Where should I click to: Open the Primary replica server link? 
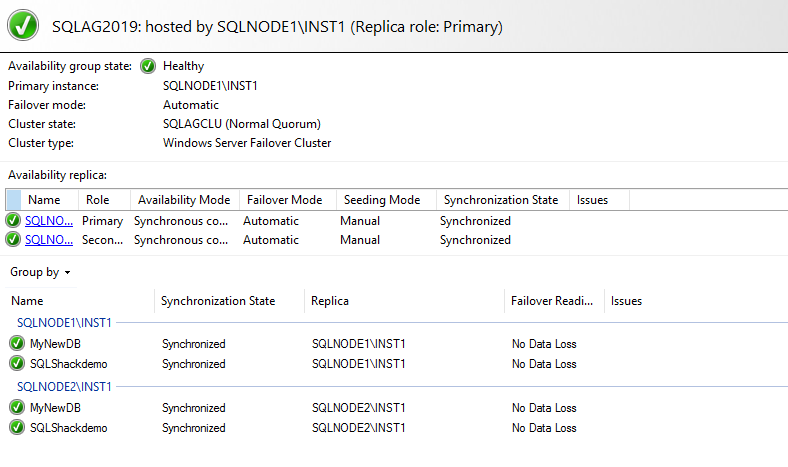pos(49,221)
